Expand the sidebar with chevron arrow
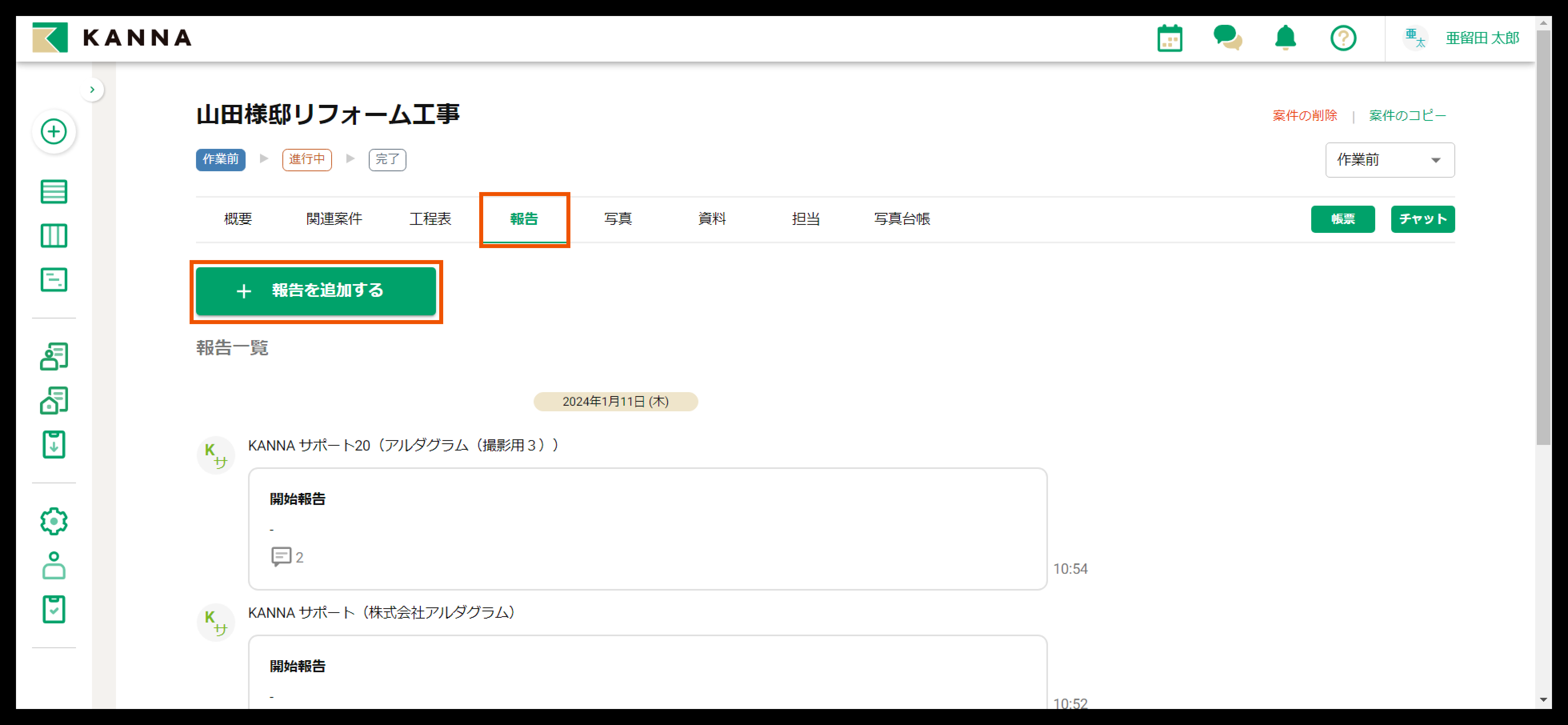The width and height of the screenshot is (1568, 725). pyautogui.click(x=92, y=90)
